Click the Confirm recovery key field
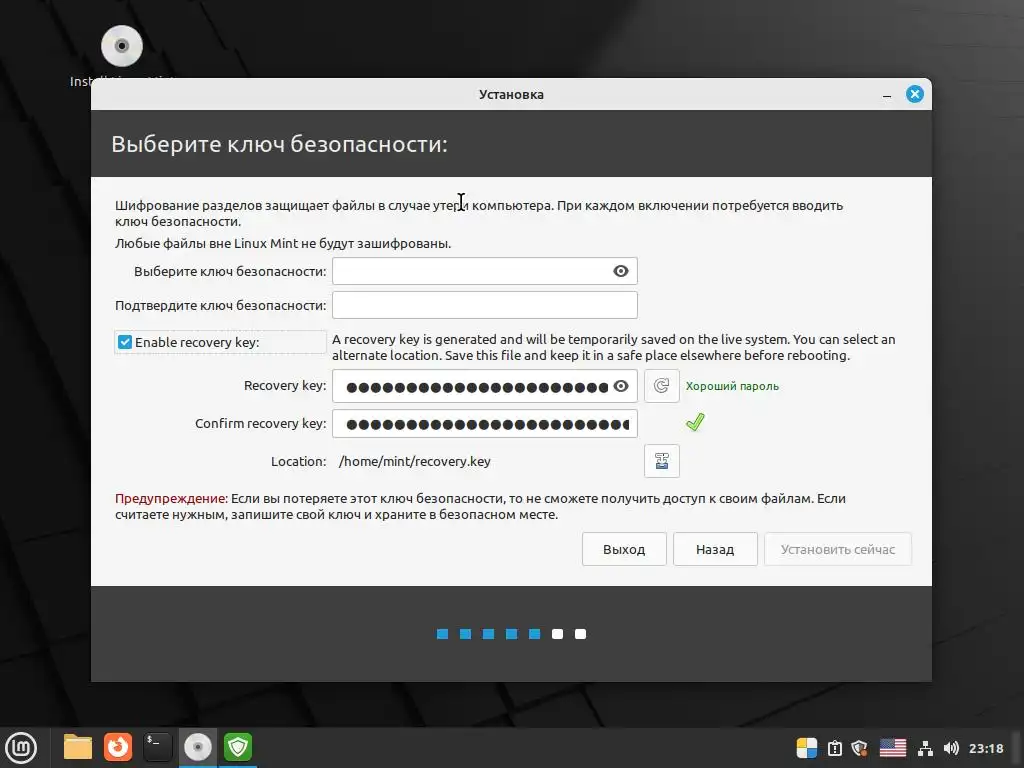Viewport: 1024px width, 768px height. [485, 424]
